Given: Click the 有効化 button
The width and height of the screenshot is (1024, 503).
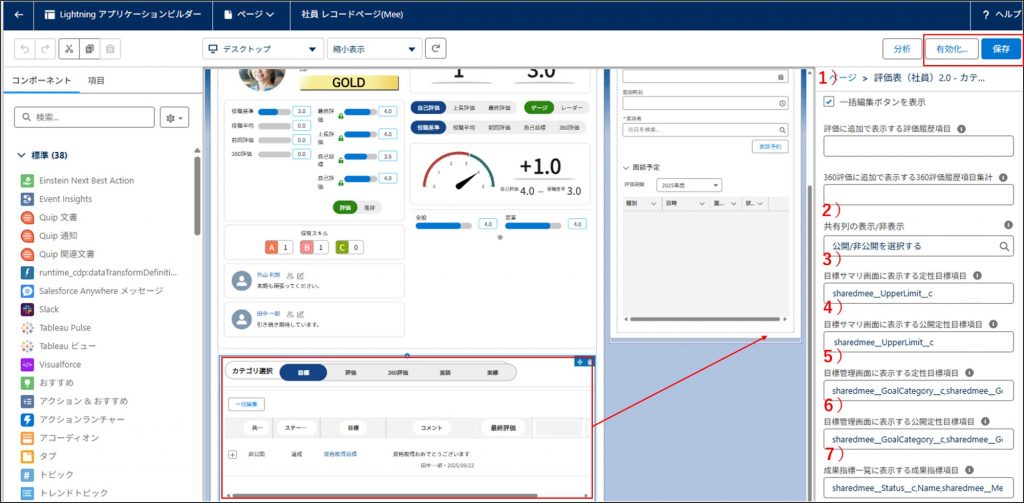Looking at the screenshot, I should (x=950, y=49).
